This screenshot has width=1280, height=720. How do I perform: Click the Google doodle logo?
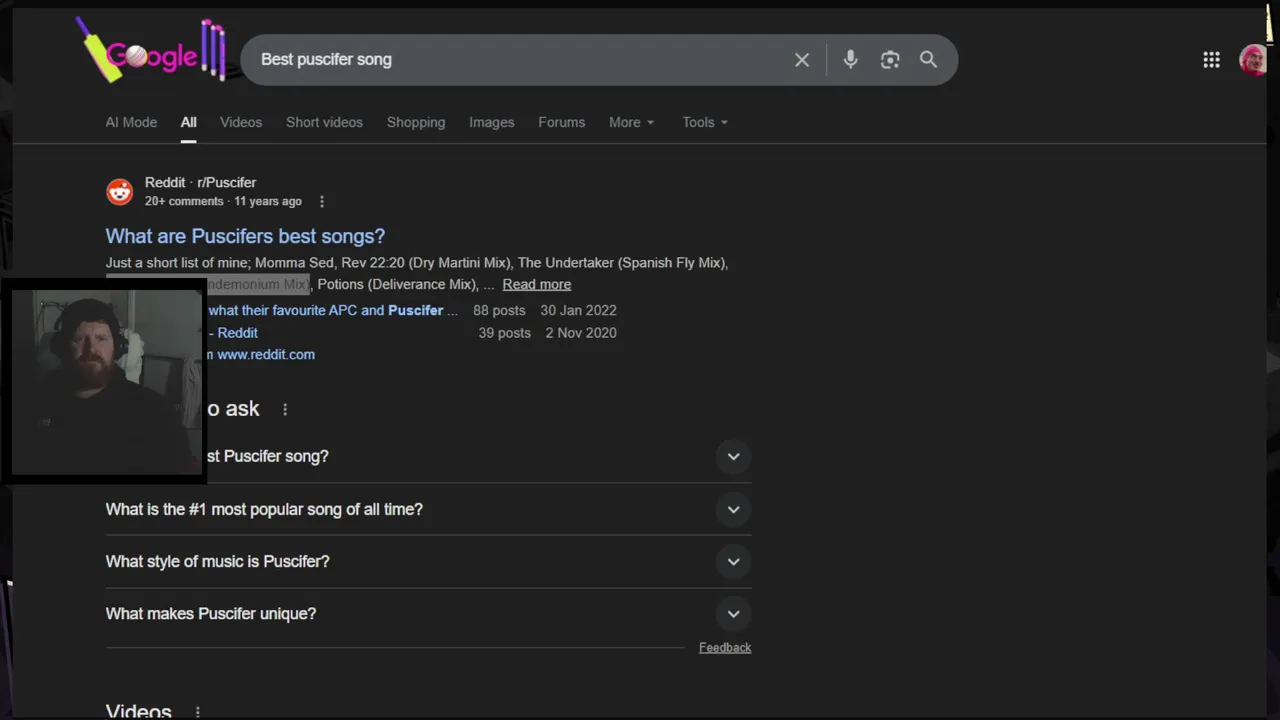click(x=152, y=55)
